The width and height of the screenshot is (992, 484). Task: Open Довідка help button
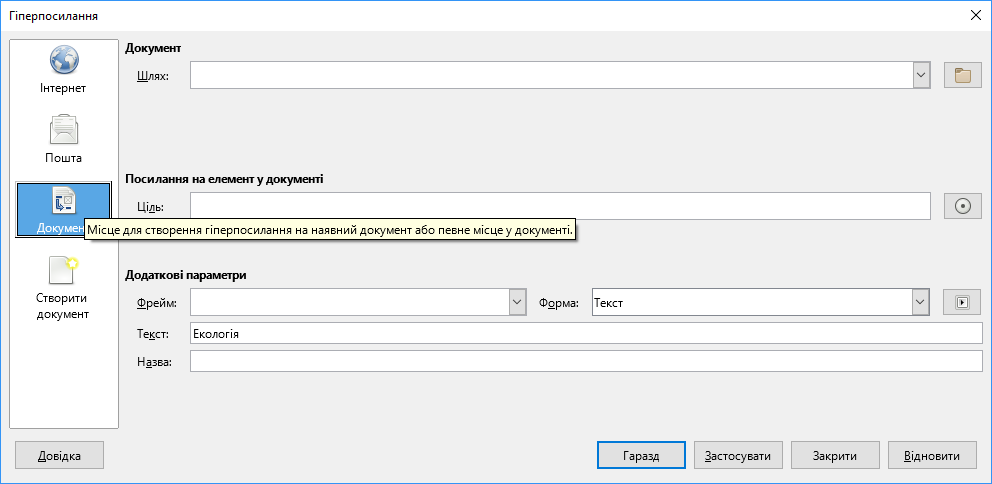(x=59, y=456)
